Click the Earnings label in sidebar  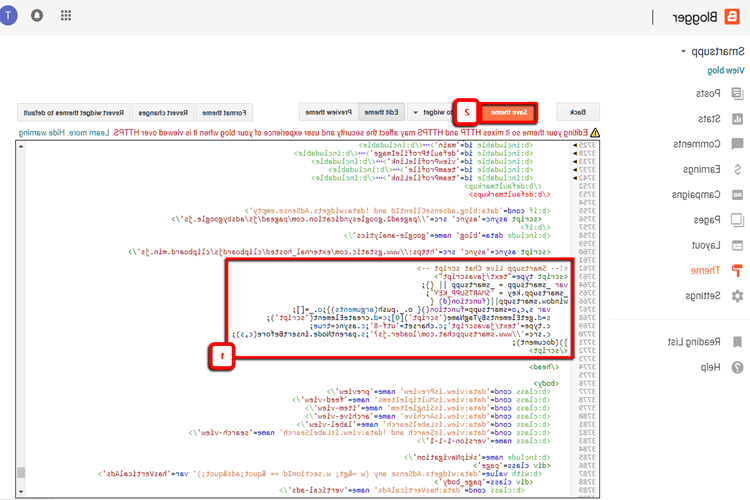coord(702,169)
